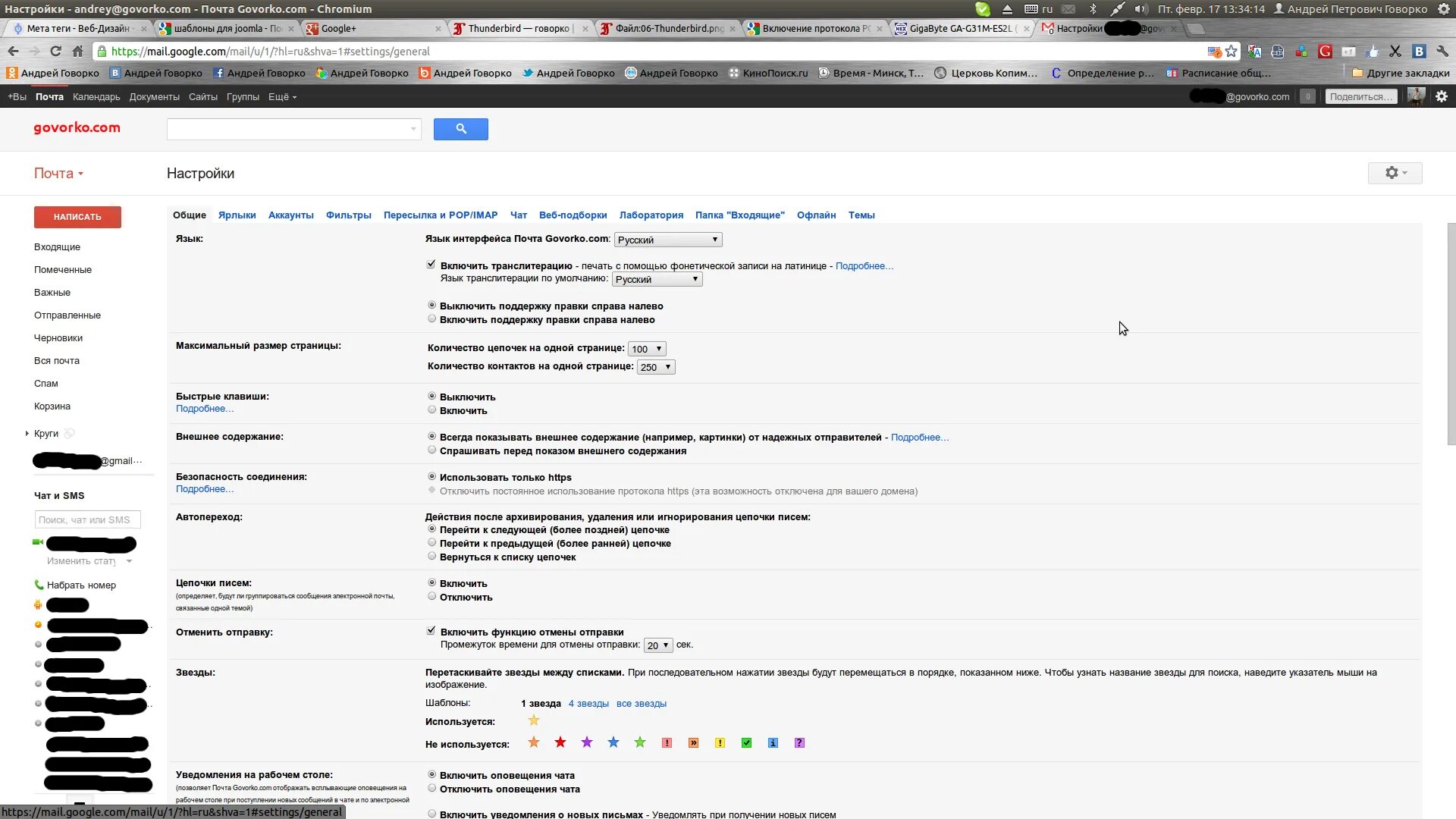Toggle the send-cancel (отмены отправки) checkbox
Screen dimensions: 1456x819
431,631
